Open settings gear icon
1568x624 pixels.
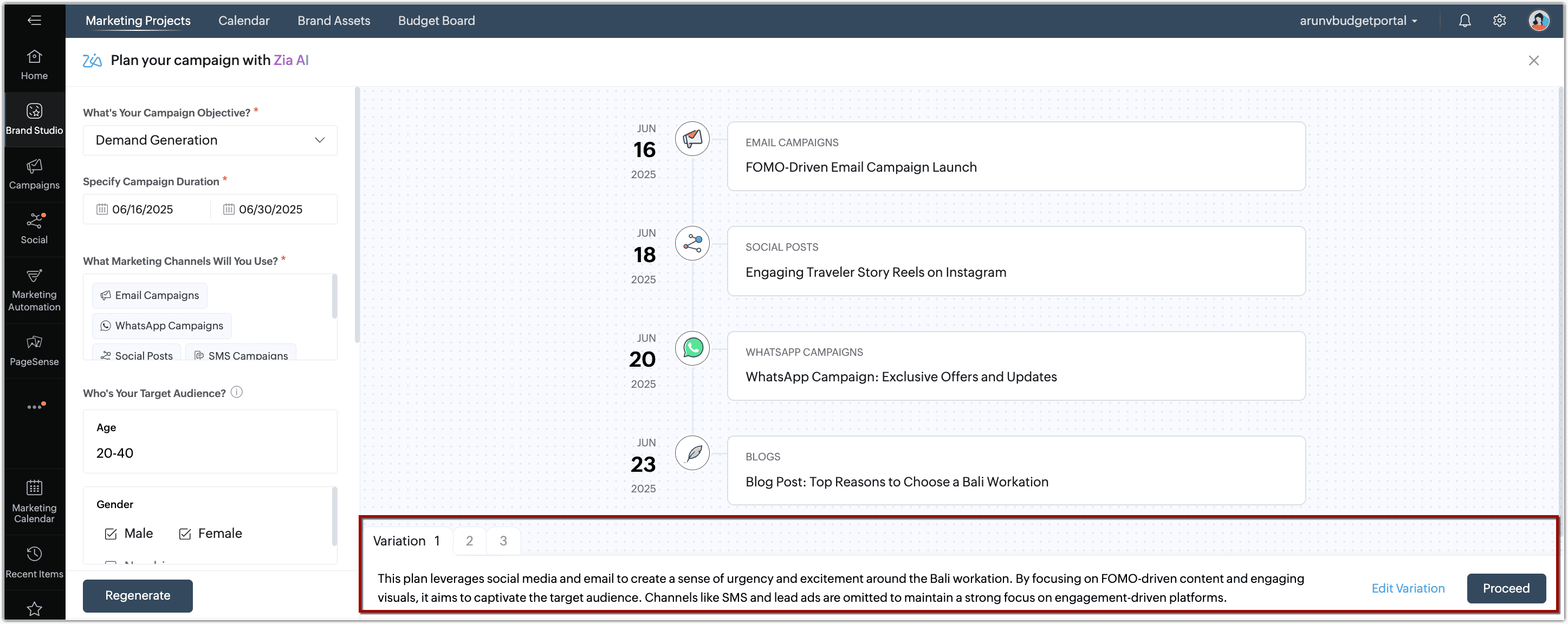(1499, 21)
